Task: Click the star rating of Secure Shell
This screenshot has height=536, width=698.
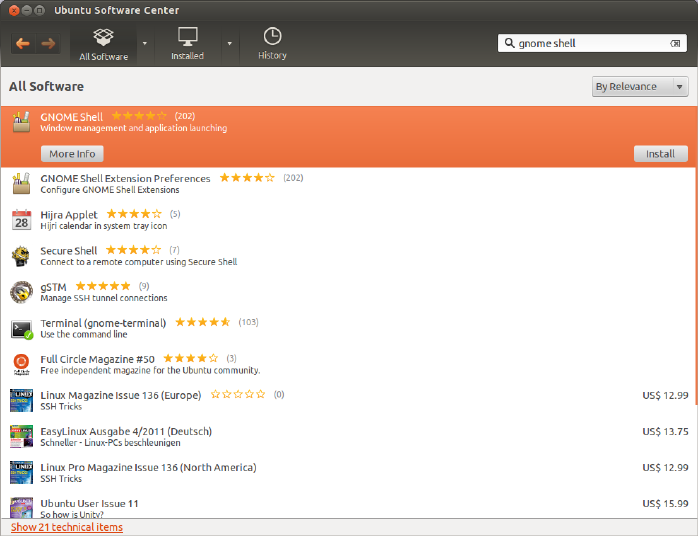Action: click(x=134, y=250)
